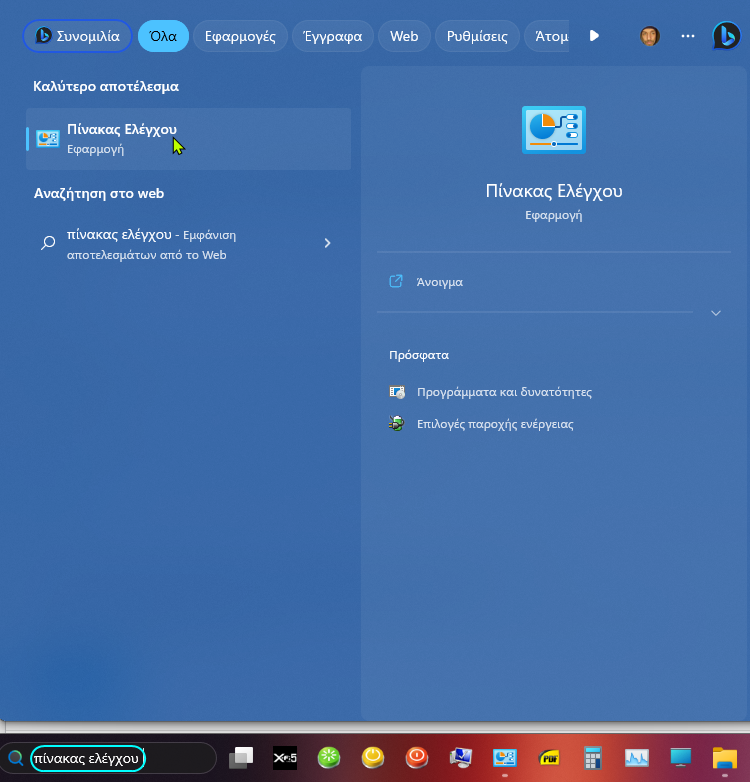
Task: Open the three-dot options menu
Action: (x=688, y=36)
